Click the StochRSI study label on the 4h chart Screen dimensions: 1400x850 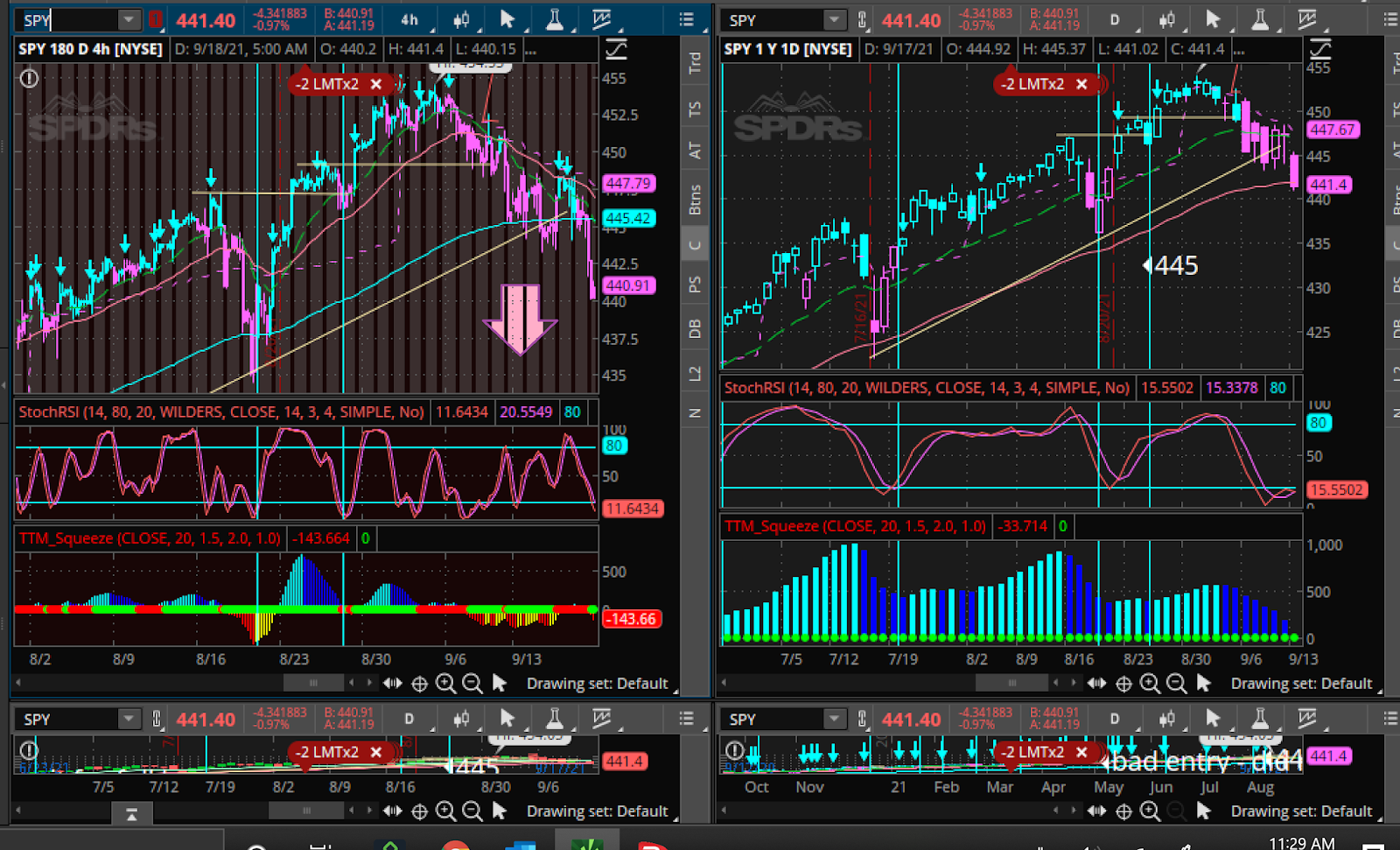221,411
